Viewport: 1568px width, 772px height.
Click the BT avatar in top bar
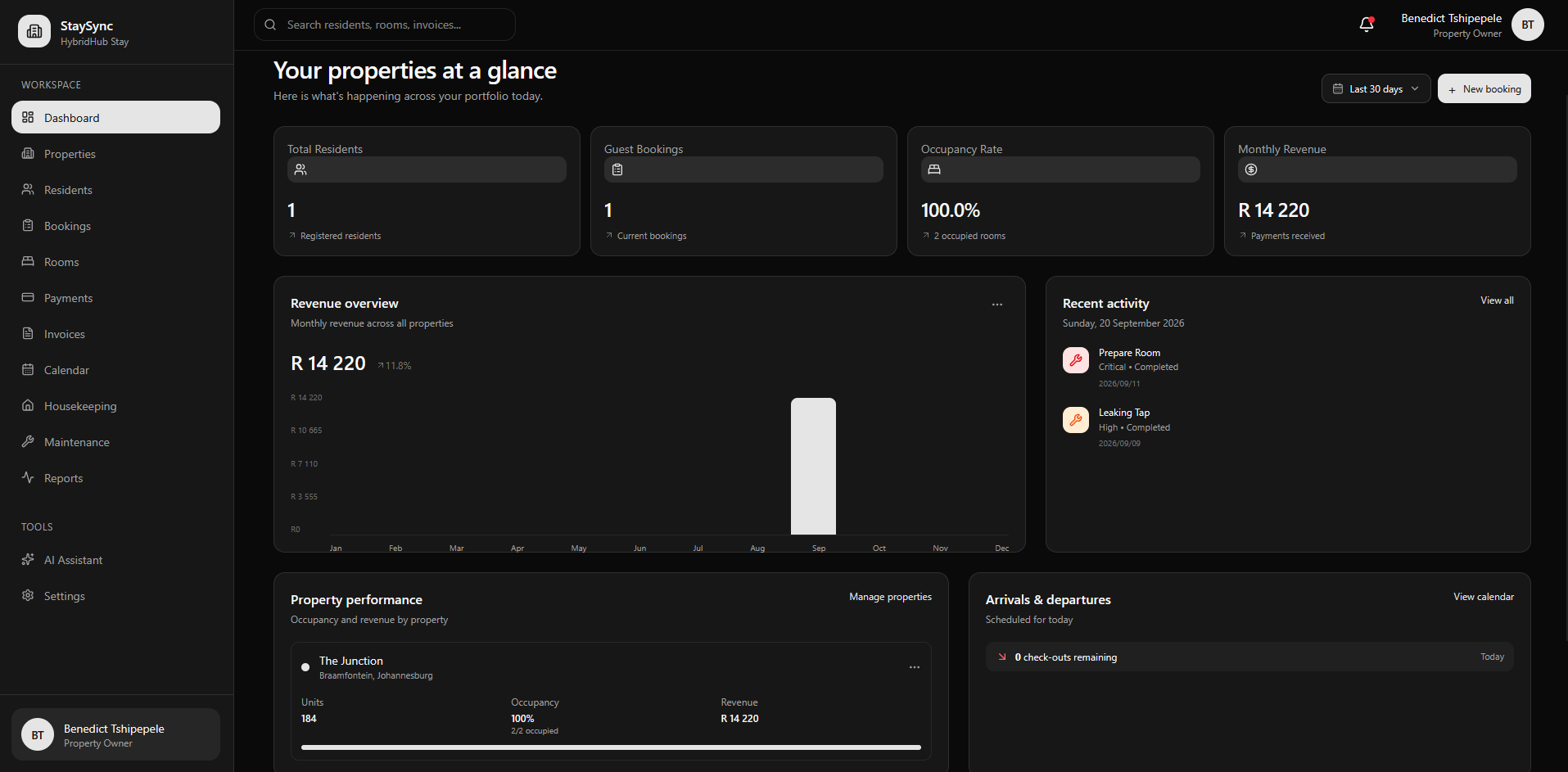click(x=1528, y=25)
